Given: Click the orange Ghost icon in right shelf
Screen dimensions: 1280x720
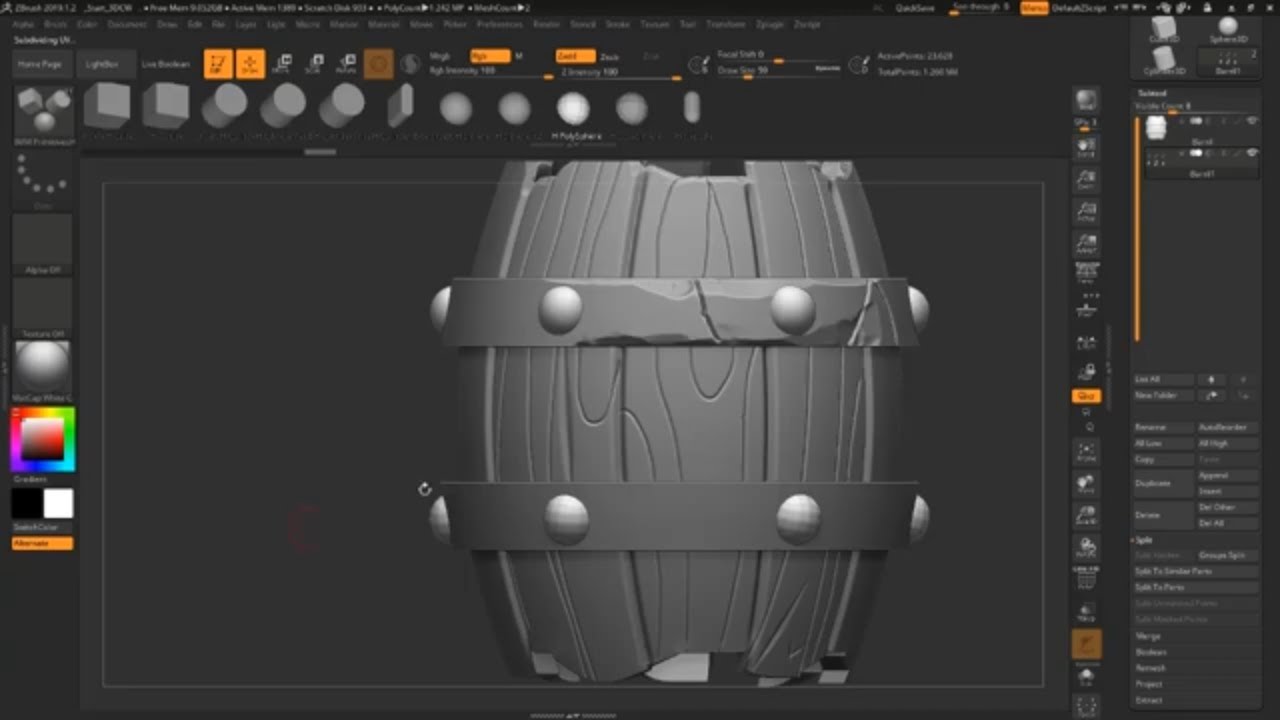Looking at the screenshot, I should pos(1086,644).
